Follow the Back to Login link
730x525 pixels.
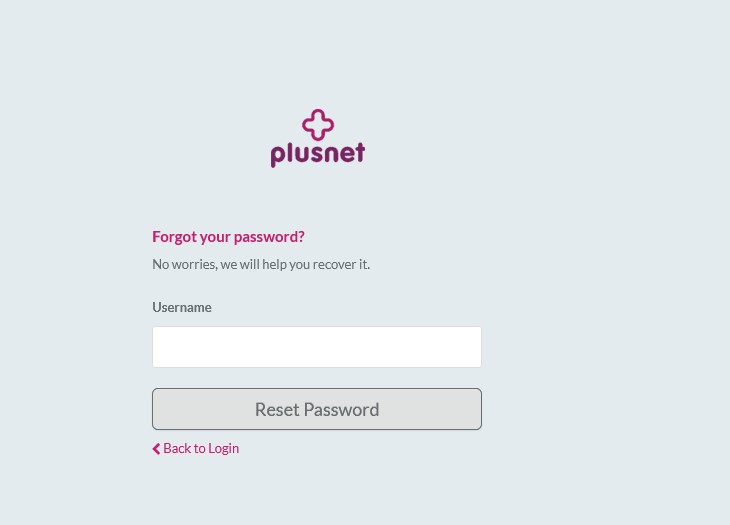click(200, 448)
